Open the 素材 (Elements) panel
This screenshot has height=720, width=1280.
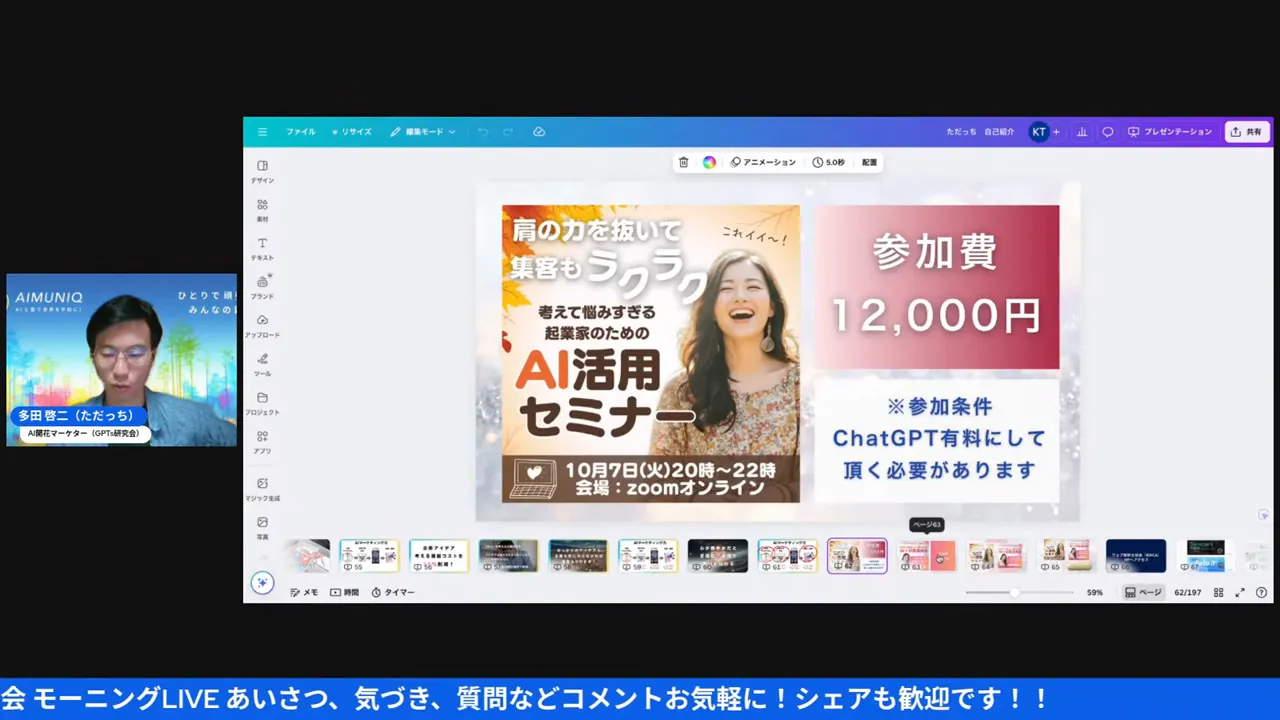(262, 210)
